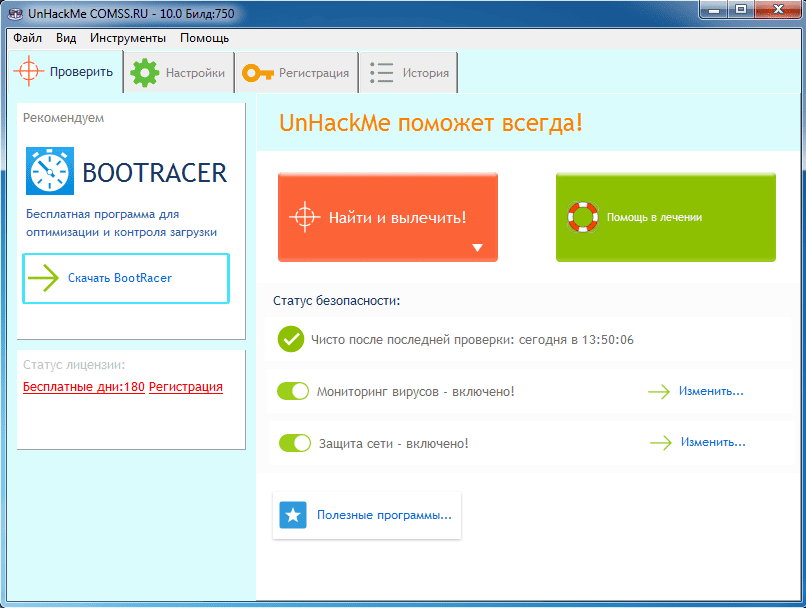Click the crosshair icon on the orange button
Image resolution: width=806 pixels, height=608 pixels.
pyautogui.click(x=304, y=217)
